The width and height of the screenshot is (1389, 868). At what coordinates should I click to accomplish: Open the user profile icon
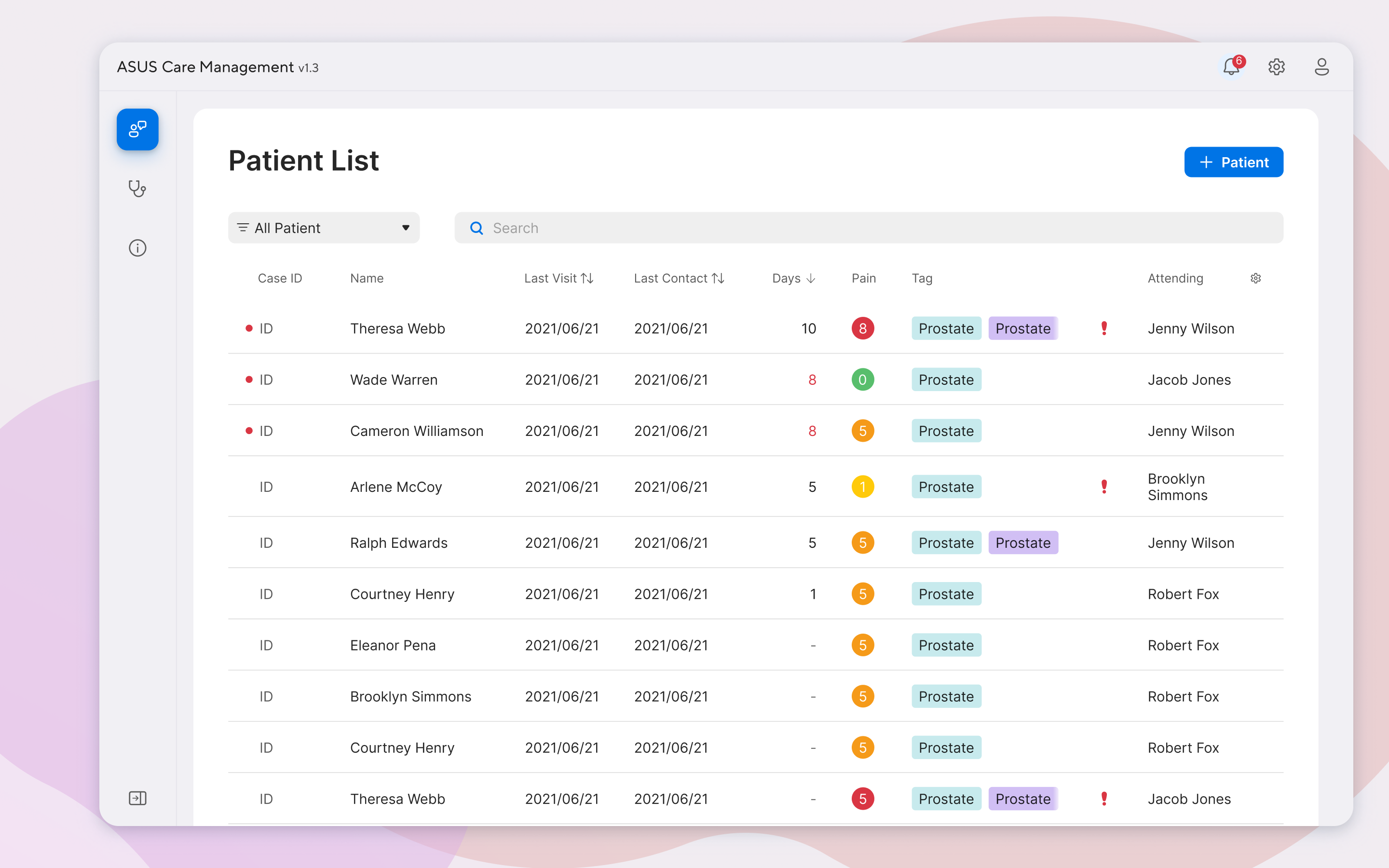[1321, 67]
